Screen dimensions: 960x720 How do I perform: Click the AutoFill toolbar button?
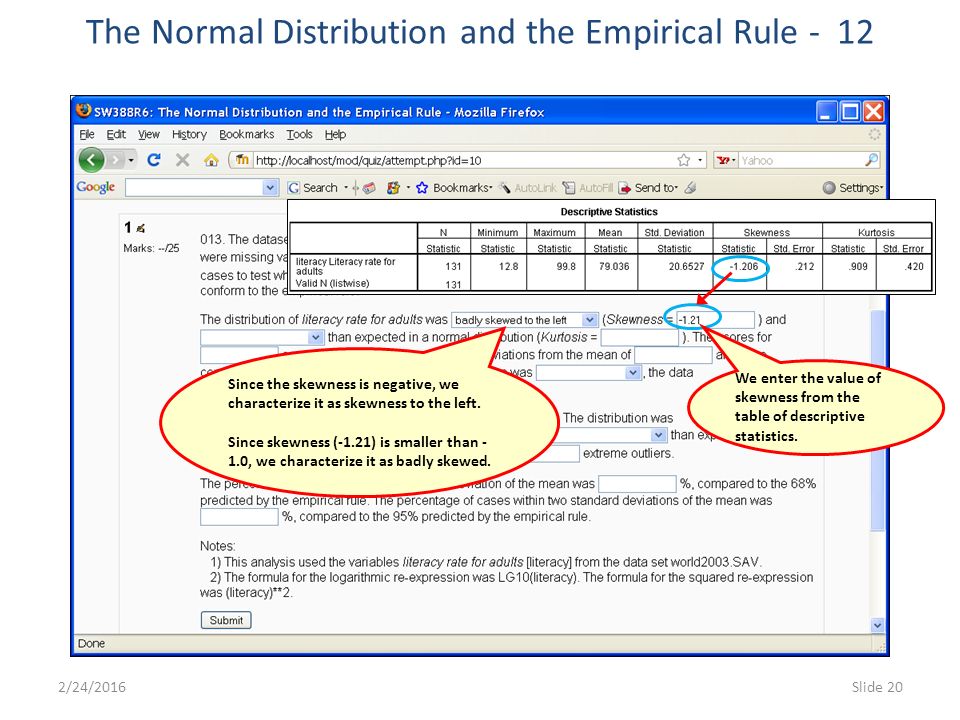point(588,188)
